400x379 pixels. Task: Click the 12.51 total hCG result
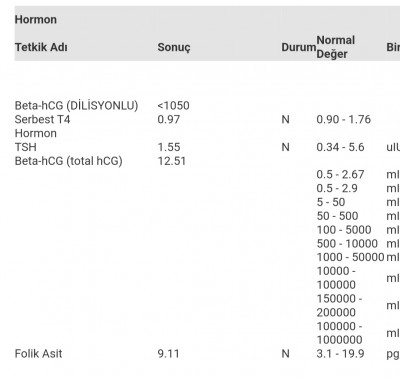point(171,161)
